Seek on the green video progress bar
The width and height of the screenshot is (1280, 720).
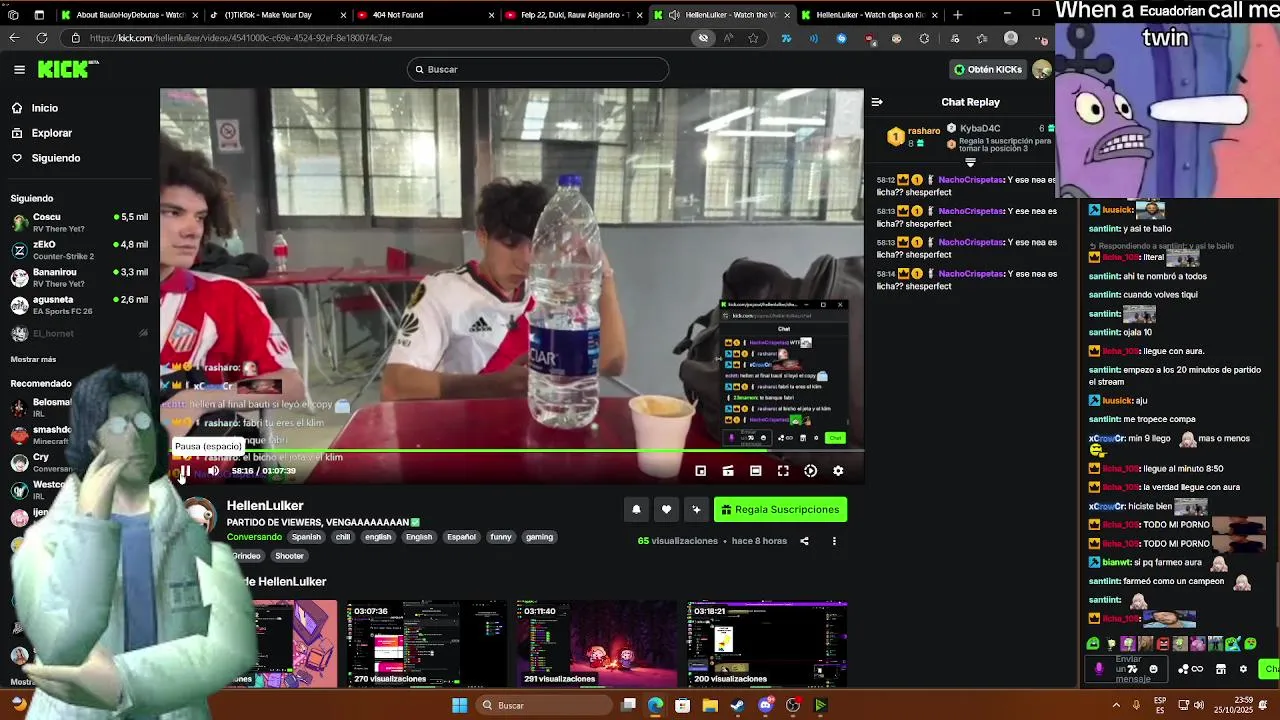[x=511, y=451]
